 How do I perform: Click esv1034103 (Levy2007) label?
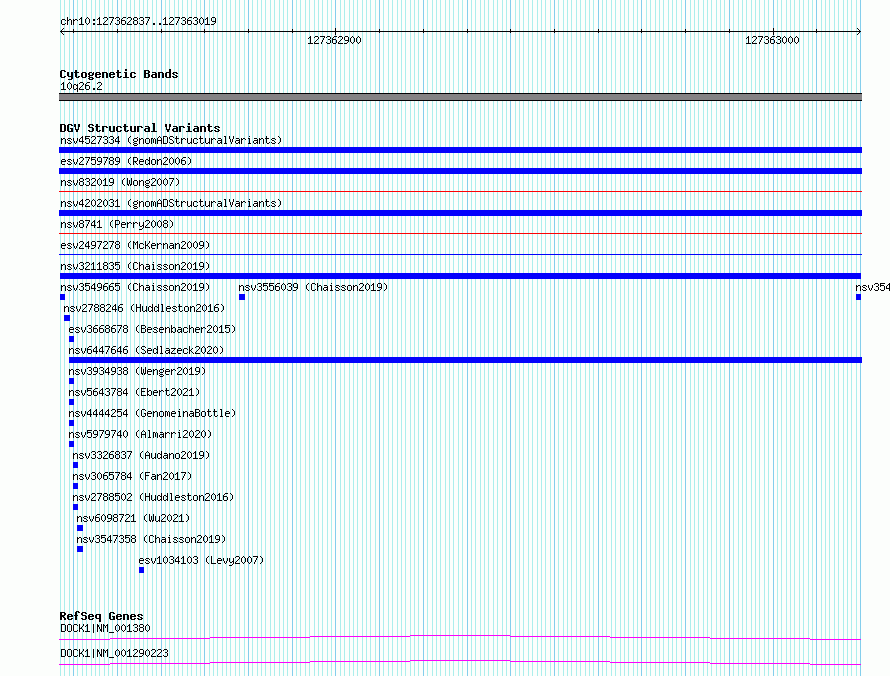[x=201, y=560]
